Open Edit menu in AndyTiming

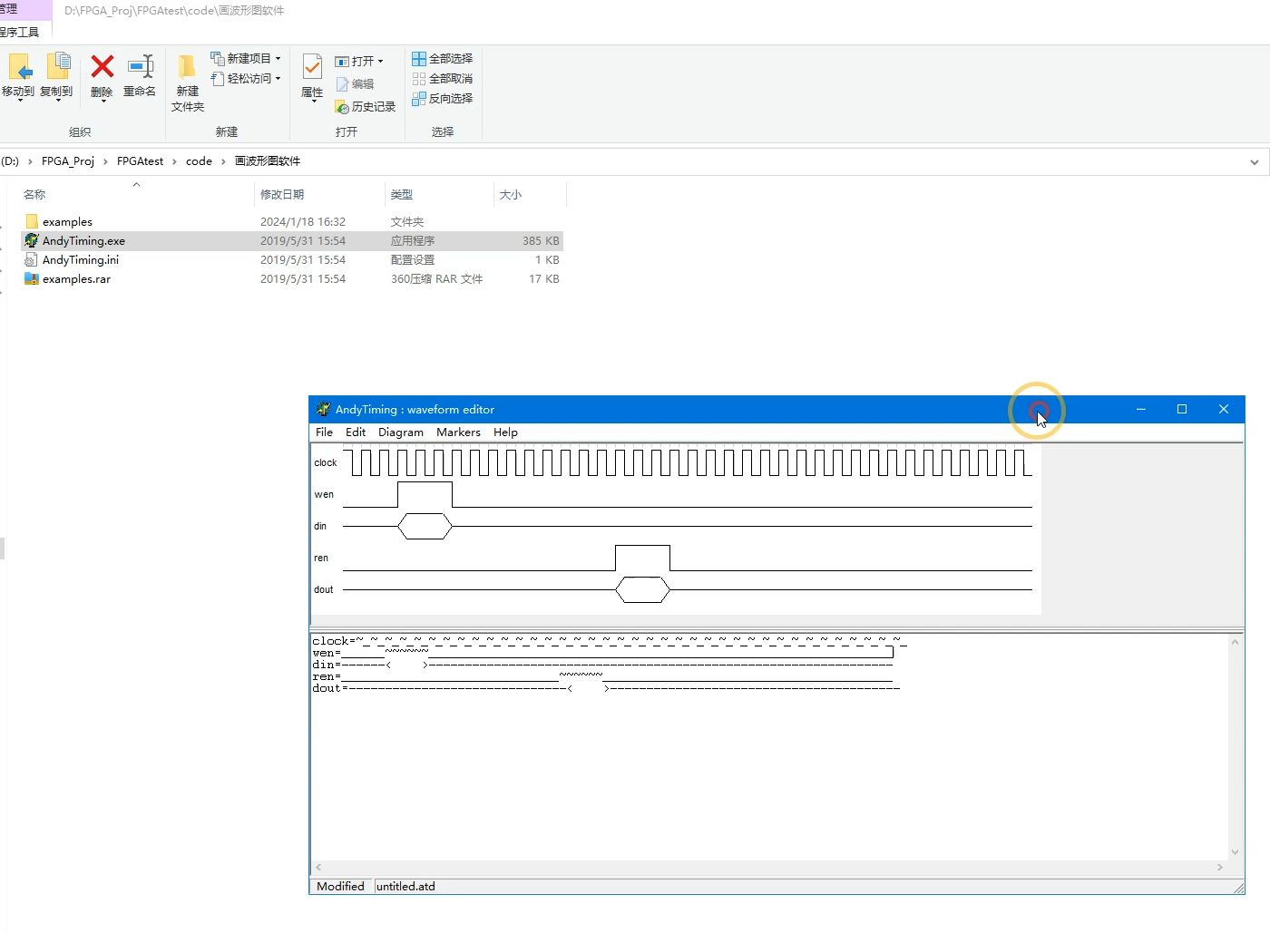[356, 432]
